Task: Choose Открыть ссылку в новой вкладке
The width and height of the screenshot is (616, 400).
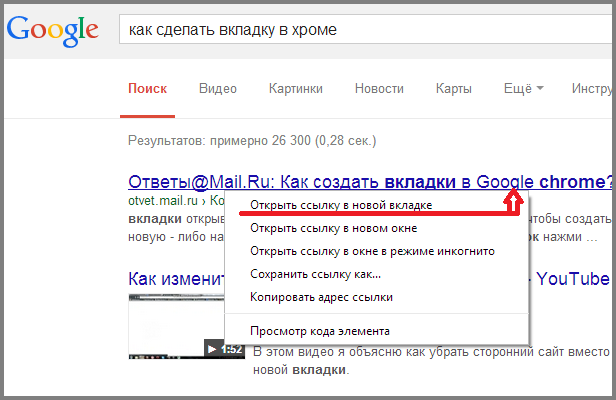Action: [x=341, y=205]
